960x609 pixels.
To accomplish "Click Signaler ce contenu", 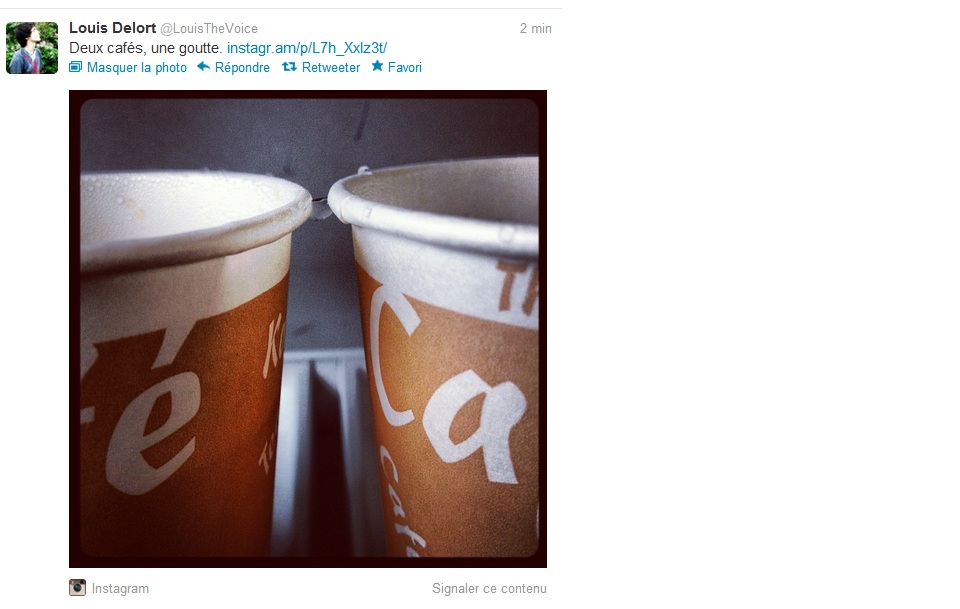I will [489, 588].
